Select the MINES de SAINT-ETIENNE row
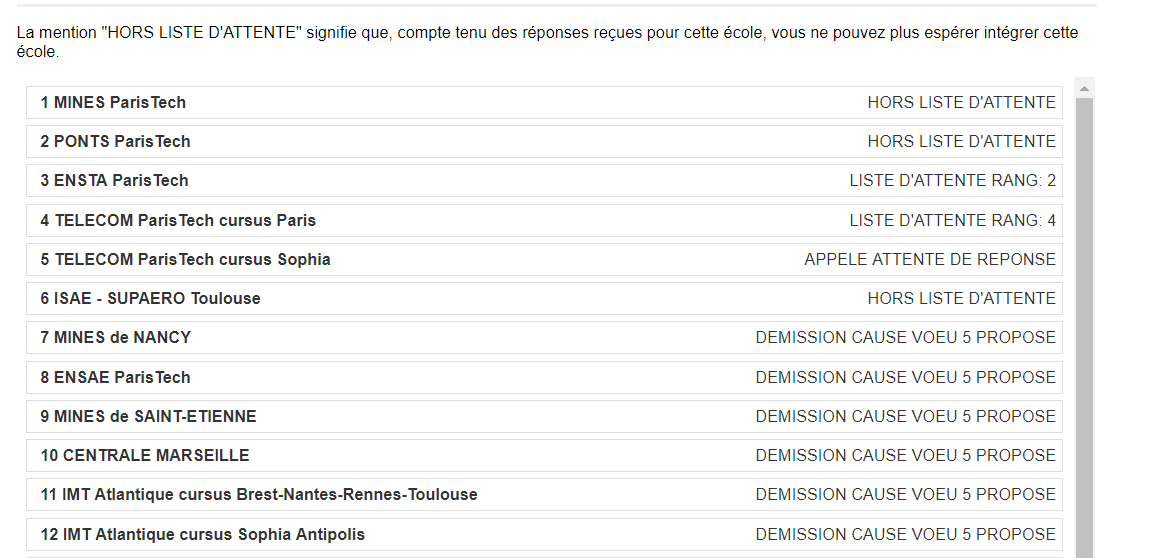This screenshot has height=558, width=1157. click(x=545, y=417)
